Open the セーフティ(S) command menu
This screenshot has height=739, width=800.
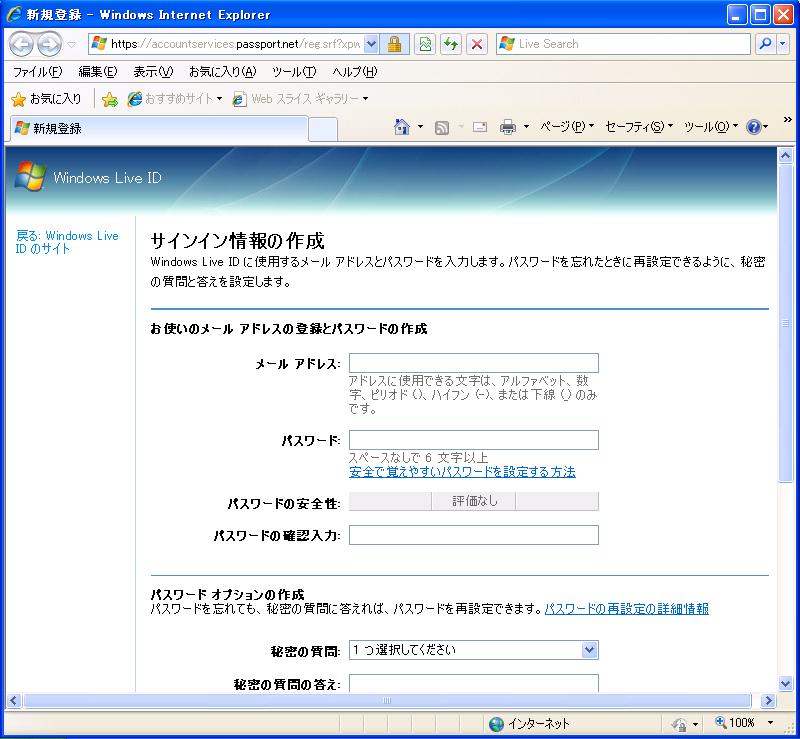click(x=639, y=127)
